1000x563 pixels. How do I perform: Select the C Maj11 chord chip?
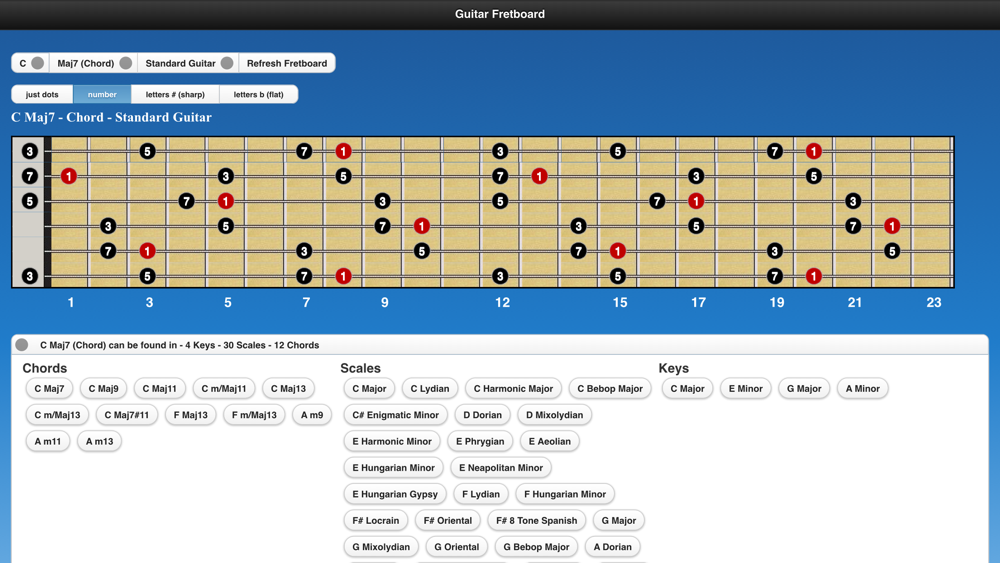point(159,388)
